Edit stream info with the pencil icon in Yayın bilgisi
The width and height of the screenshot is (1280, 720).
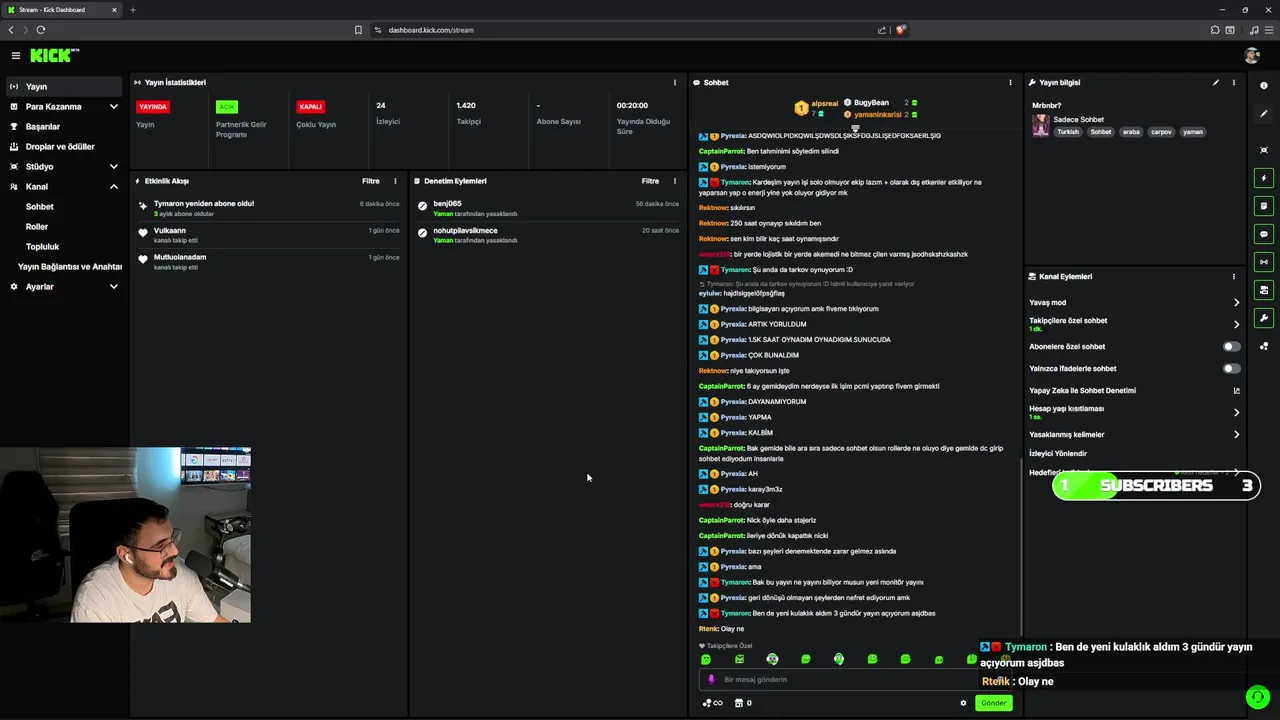pyautogui.click(x=1216, y=83)
